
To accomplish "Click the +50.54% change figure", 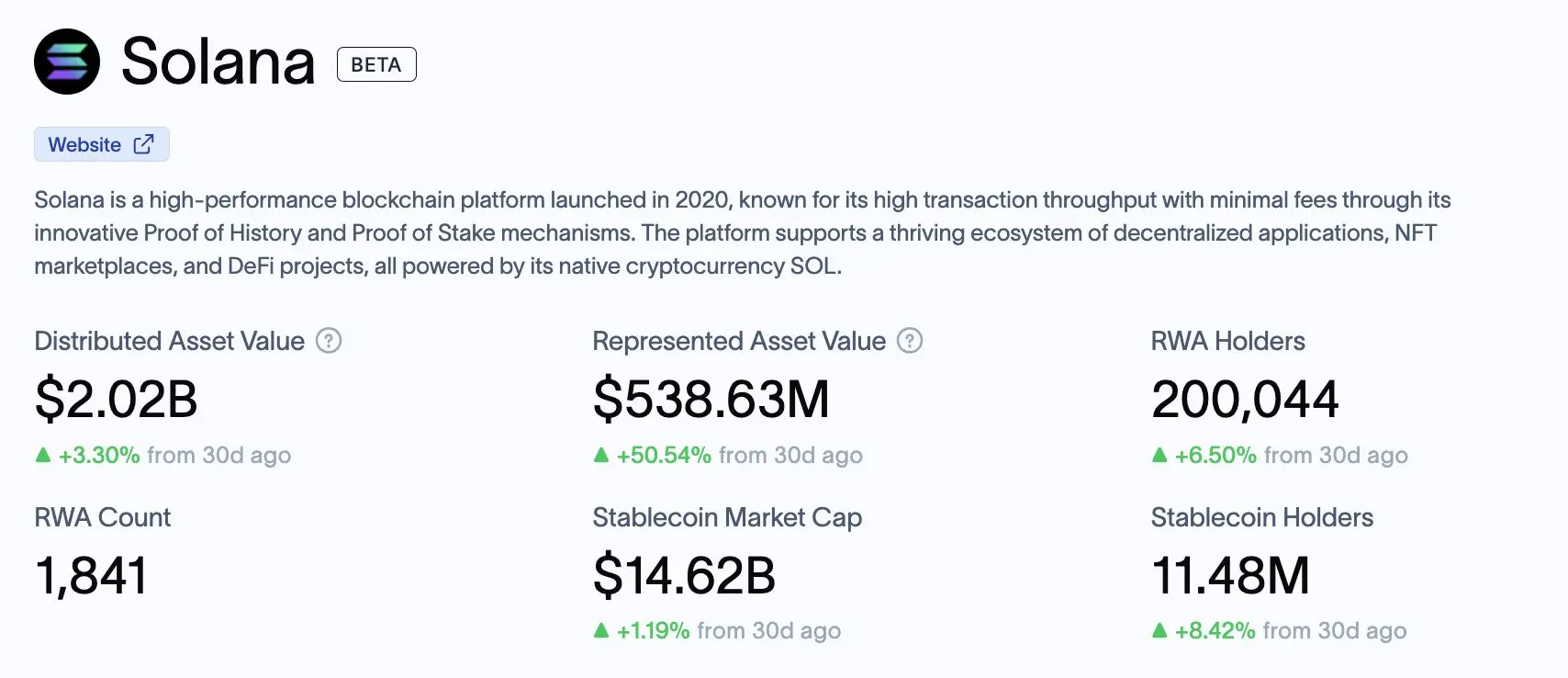I will 664,455.
